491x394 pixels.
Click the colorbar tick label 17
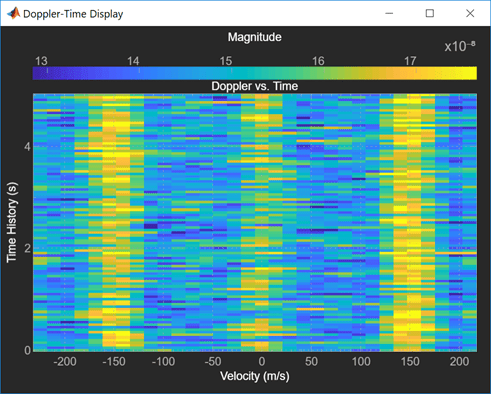410,61
